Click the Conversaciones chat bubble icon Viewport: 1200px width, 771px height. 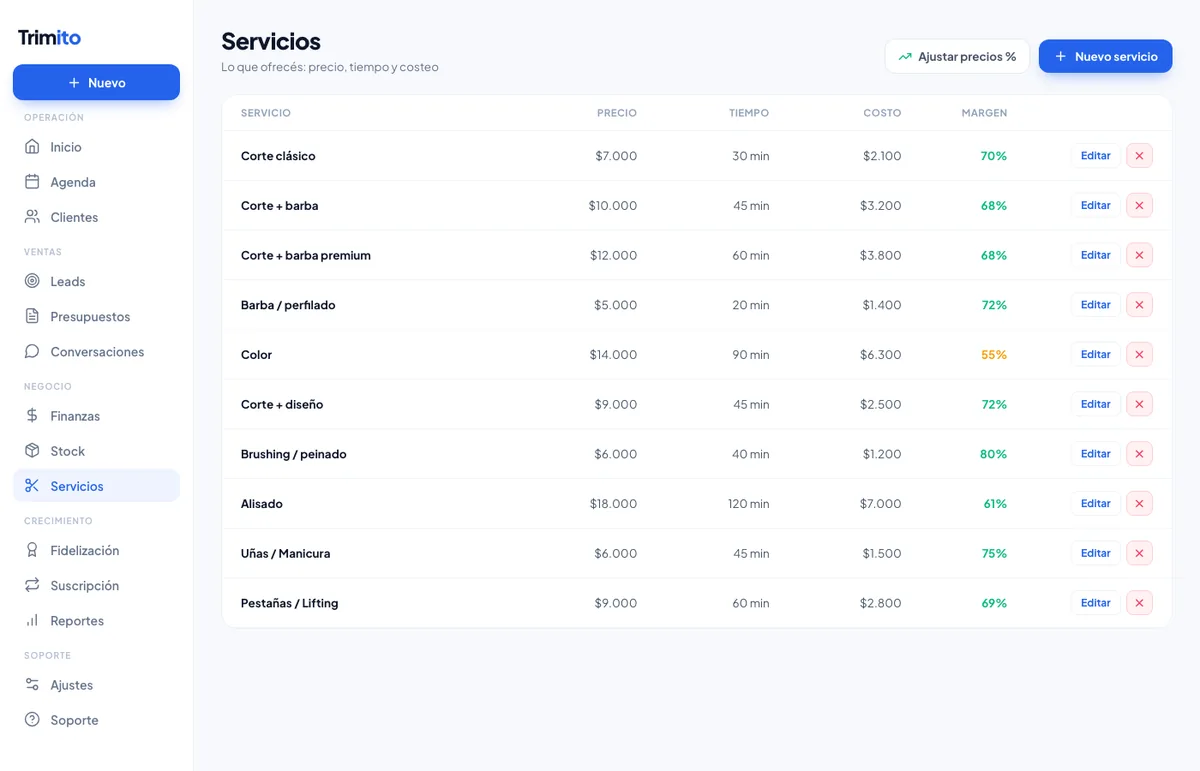(x=32, y=351)
